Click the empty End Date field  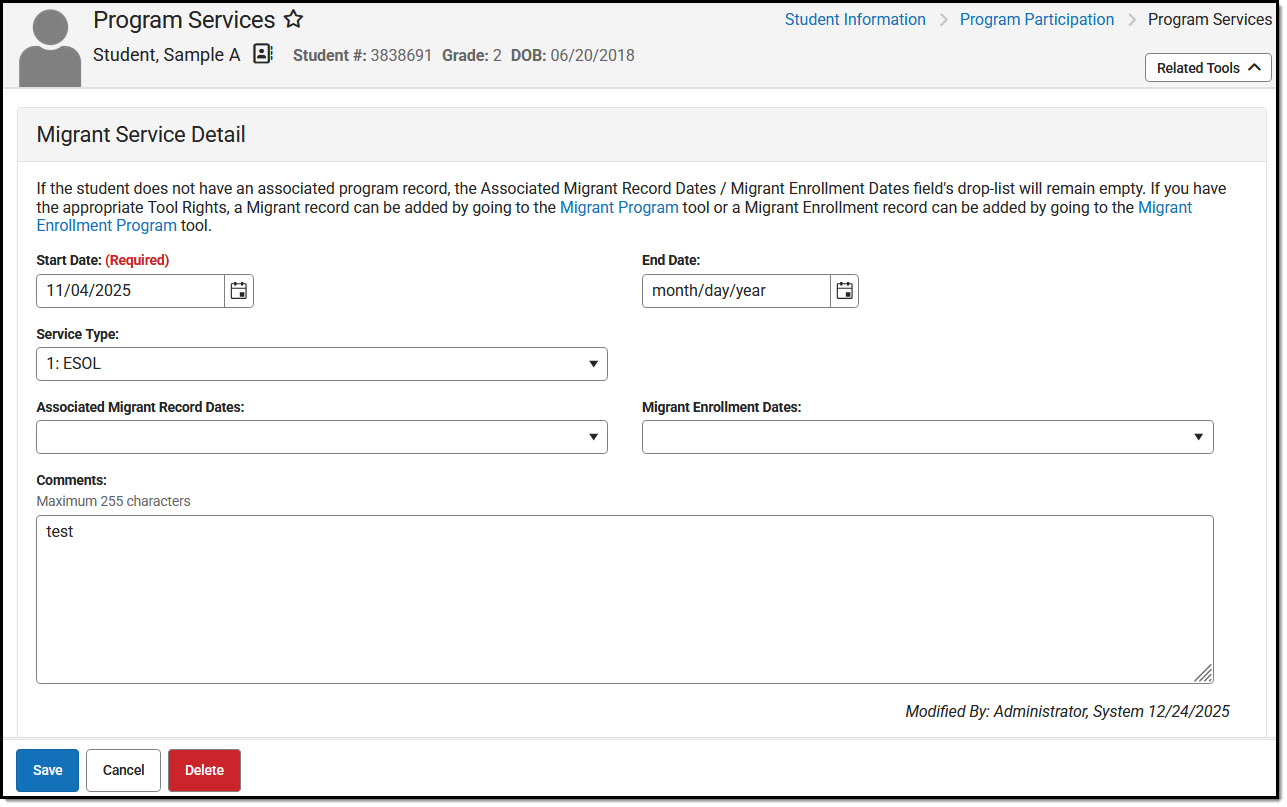730,290
